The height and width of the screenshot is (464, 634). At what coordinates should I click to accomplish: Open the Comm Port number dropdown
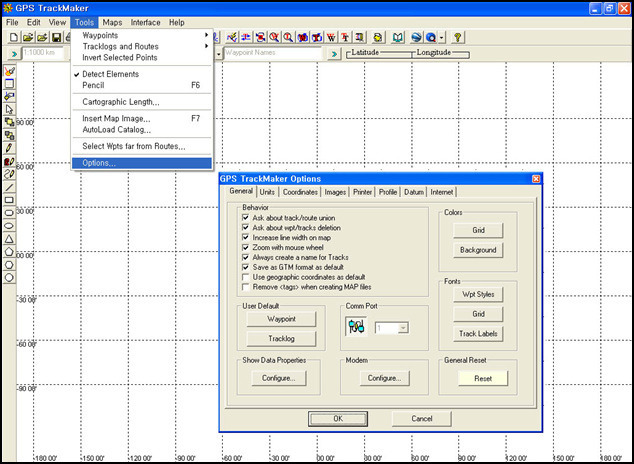coord(403,327)
